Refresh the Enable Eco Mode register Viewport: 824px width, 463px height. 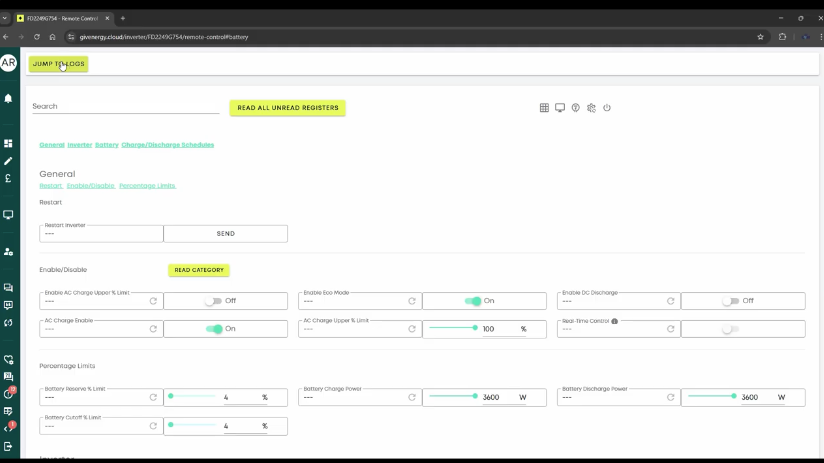pos(412,301)
